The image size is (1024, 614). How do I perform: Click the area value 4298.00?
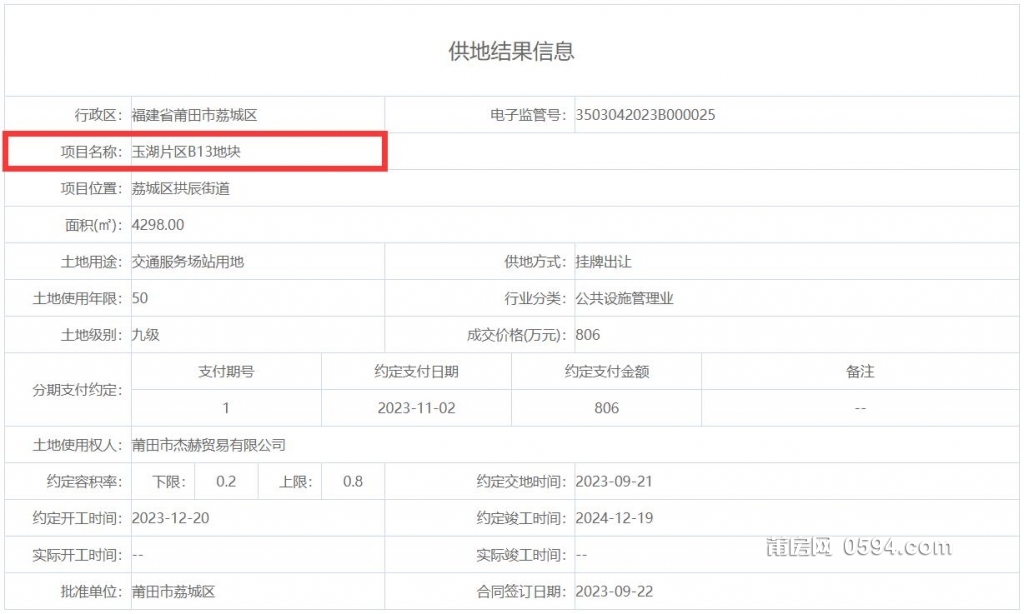click(158, 225)
